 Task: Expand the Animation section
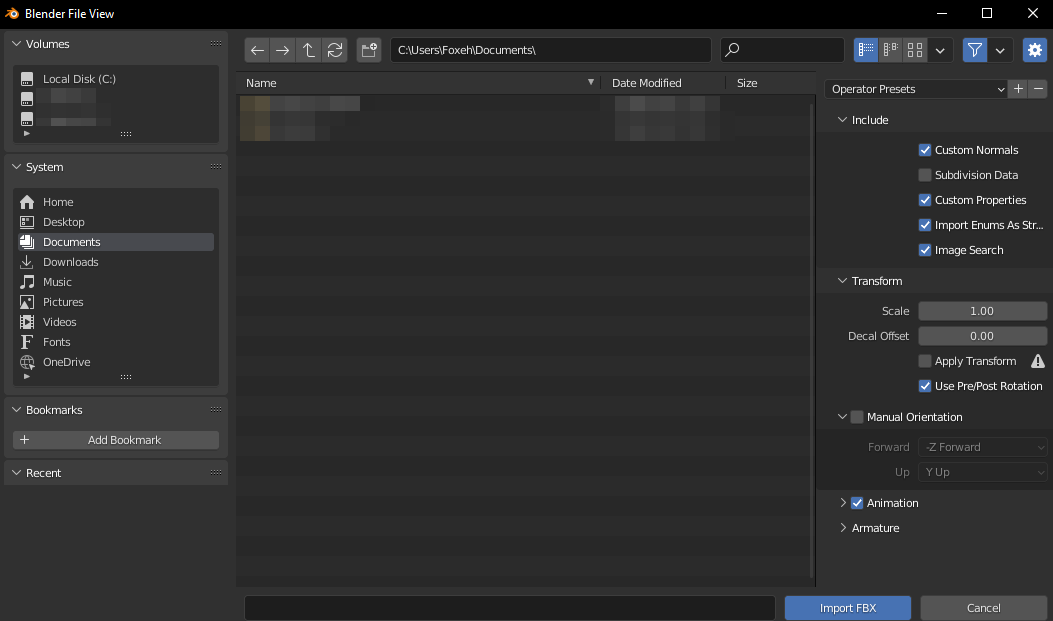(843, 503)
